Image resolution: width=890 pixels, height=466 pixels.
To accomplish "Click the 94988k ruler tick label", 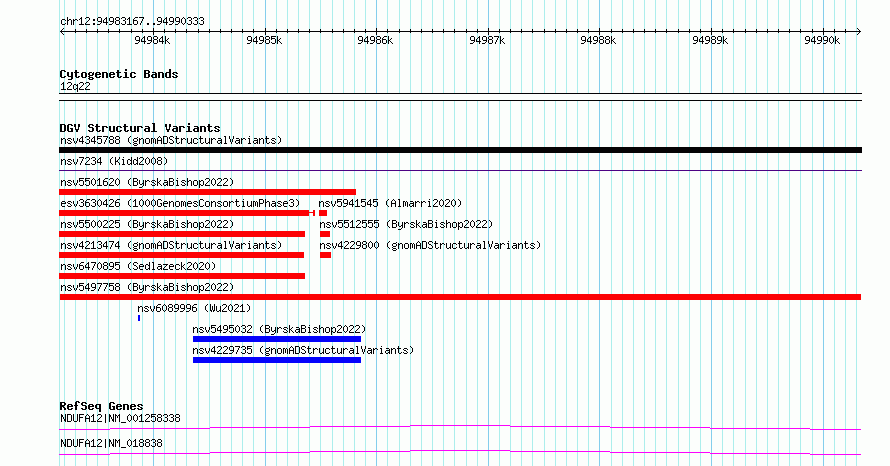I will coord(598,40).
